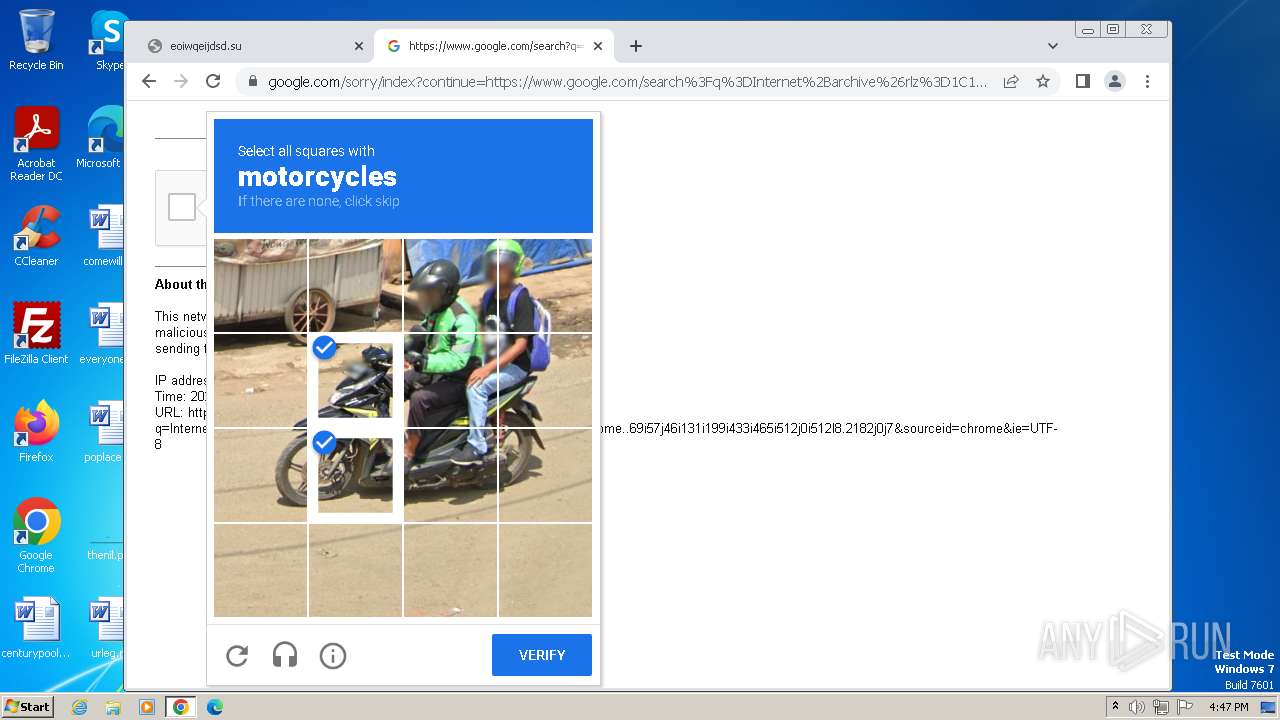Reload the page in Chrome
The width and height of the screenshot is (1280, 720).
pos(213,82)
